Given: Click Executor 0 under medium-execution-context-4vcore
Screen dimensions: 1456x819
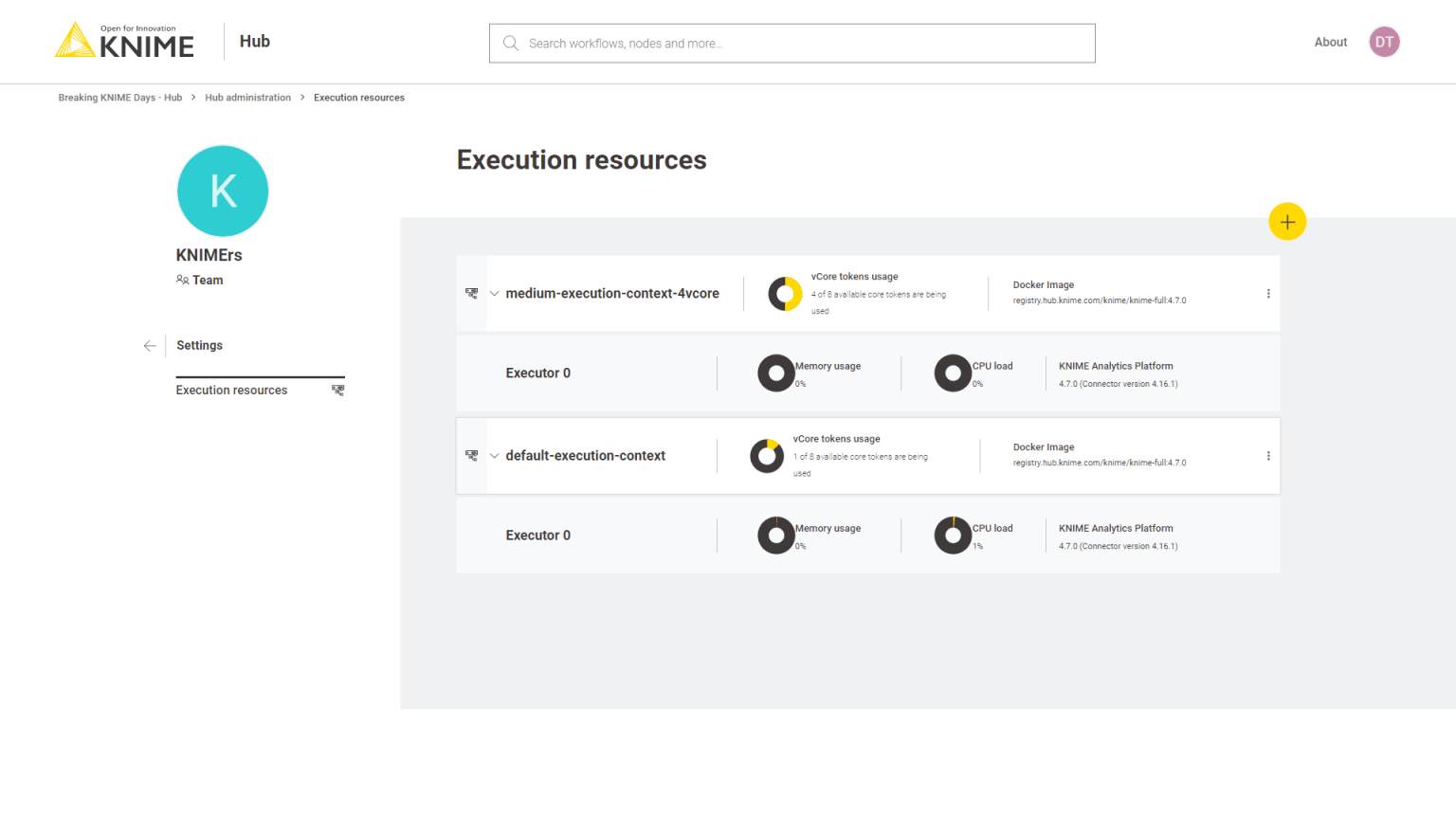Looking at the screenshot, I should coord(537,373).
